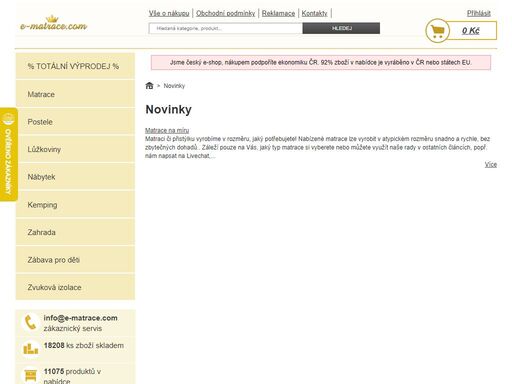Open the 'Ověřeno zákazníky' side badge

[x=8, y=154]
